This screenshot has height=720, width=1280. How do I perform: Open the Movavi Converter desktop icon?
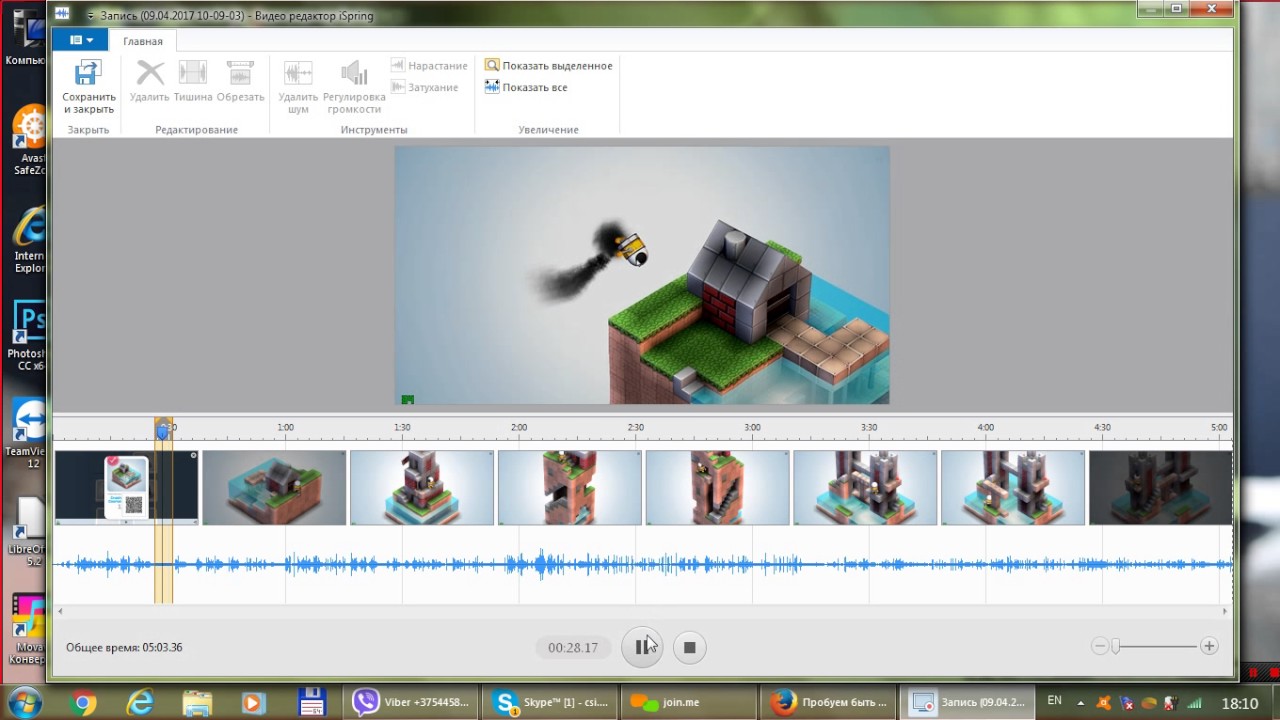tap(28, 630)
